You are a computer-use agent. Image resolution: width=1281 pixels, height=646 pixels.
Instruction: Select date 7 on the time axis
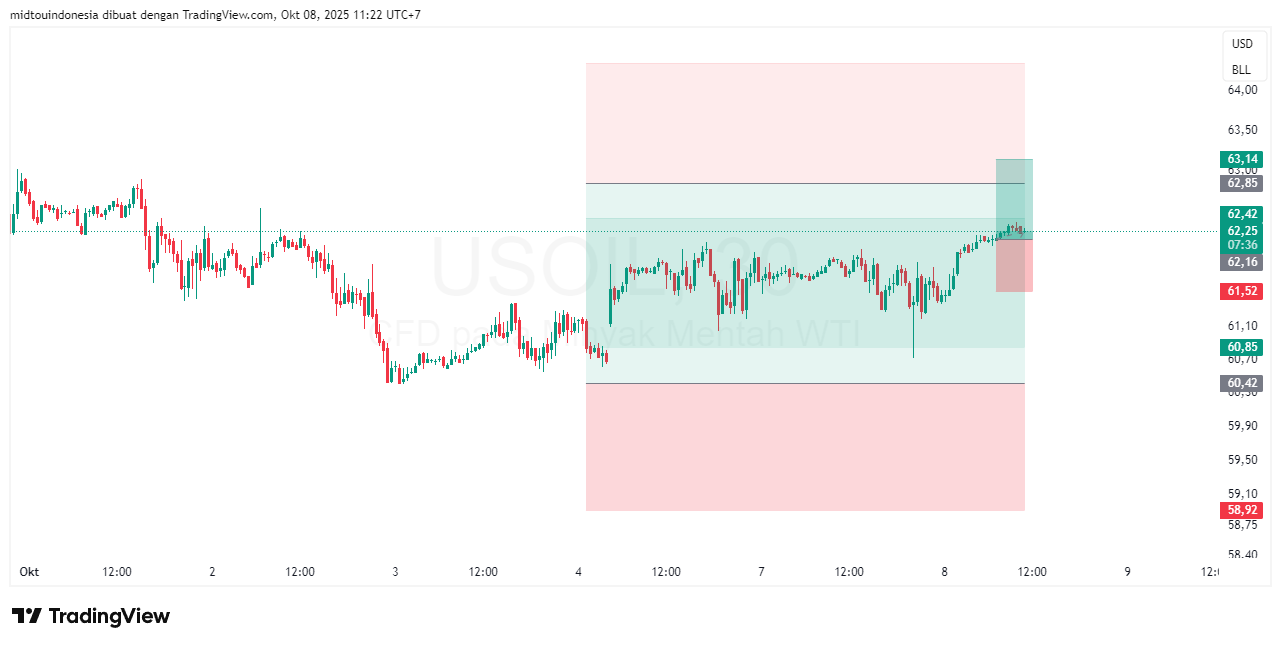click(x=762, y=572)
